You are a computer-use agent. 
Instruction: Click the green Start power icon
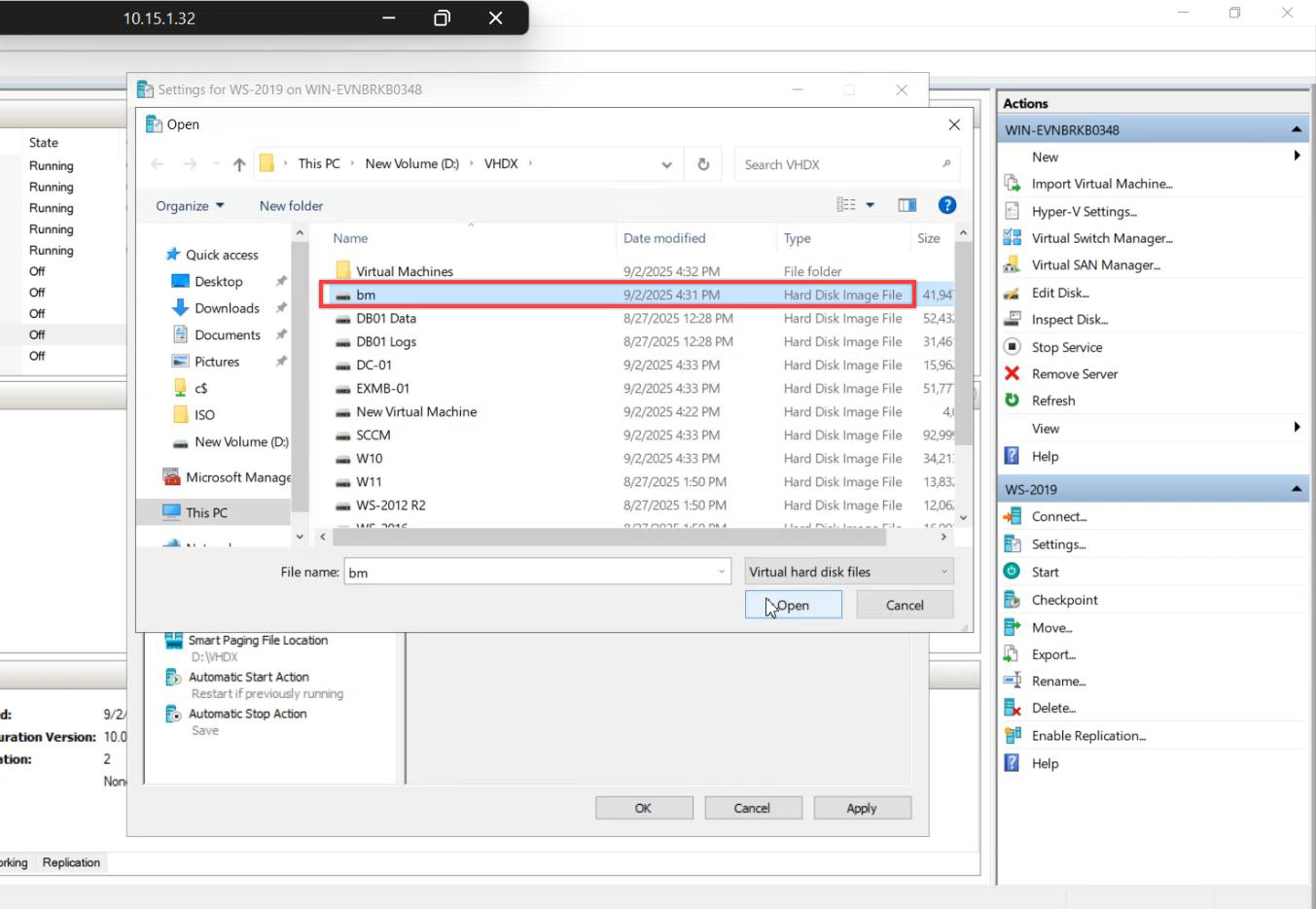(1012, 572)
